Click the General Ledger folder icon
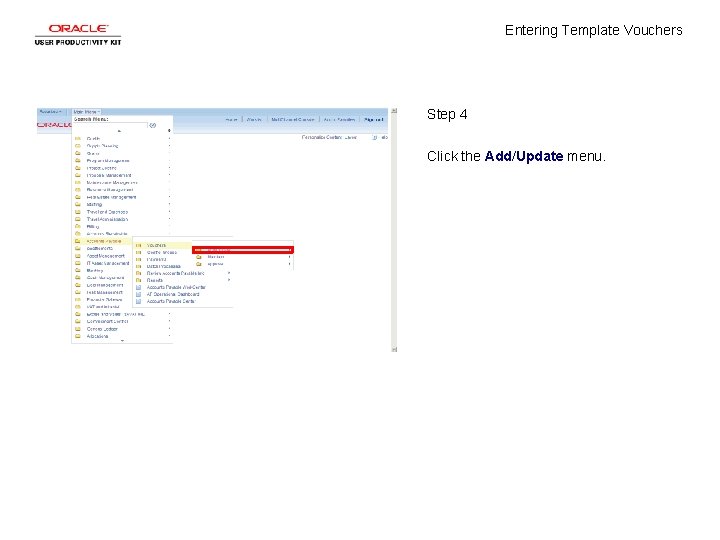The image size is (720, 540). [x=78, y=329]
